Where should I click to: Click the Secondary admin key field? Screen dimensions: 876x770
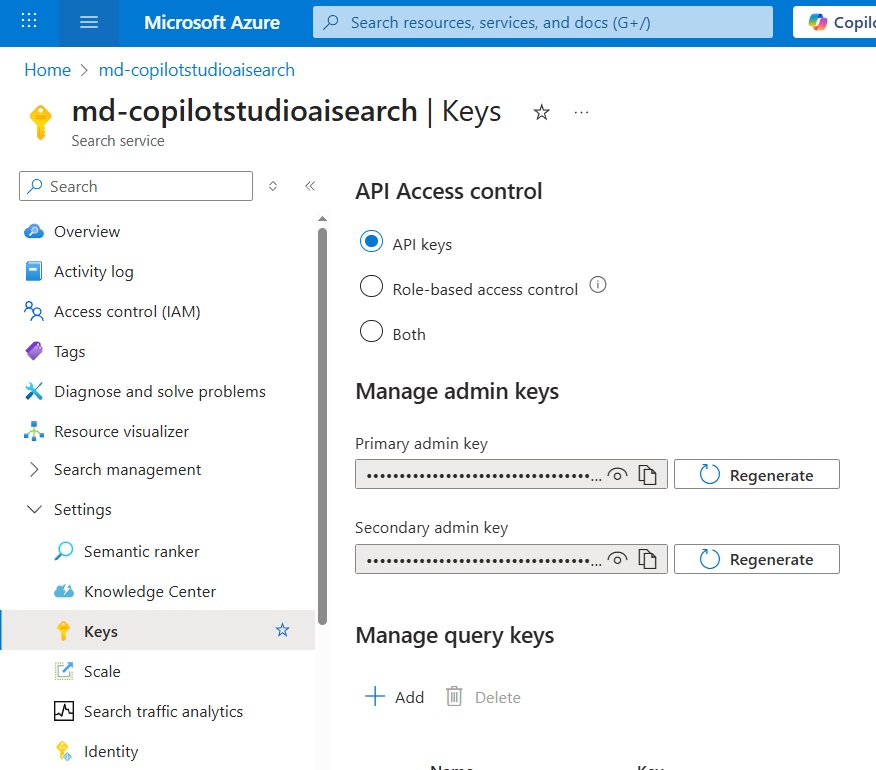pyautogui.click(x=511, y=559)
